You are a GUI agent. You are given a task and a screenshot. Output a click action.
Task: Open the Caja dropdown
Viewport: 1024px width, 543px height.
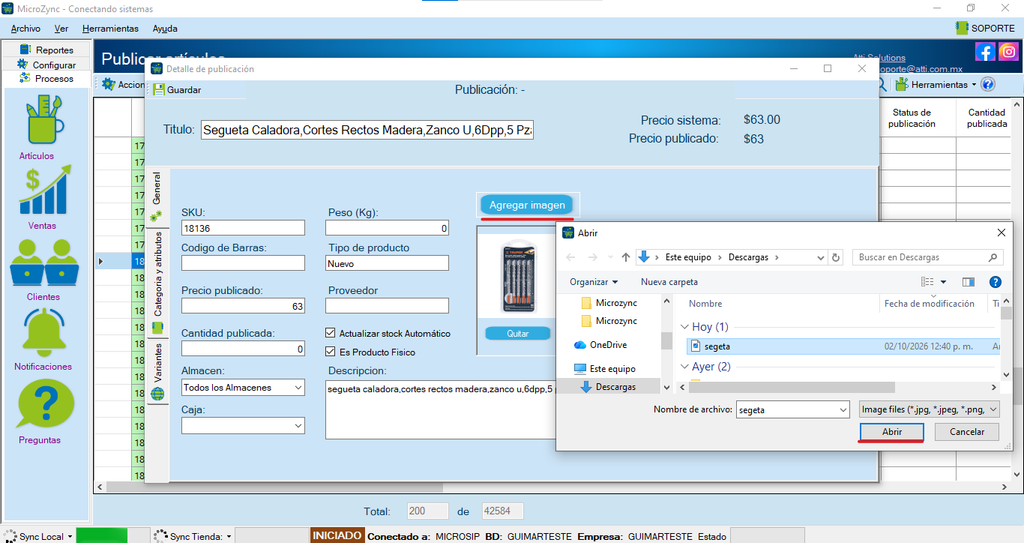pyautogui.click(x=298, y=425)
